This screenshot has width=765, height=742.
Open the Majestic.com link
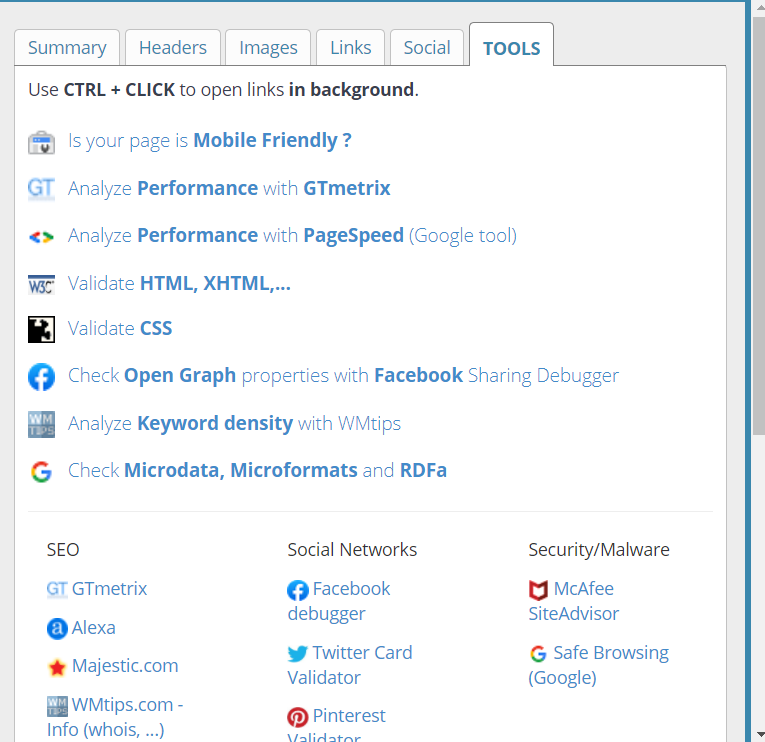point(125,666)
